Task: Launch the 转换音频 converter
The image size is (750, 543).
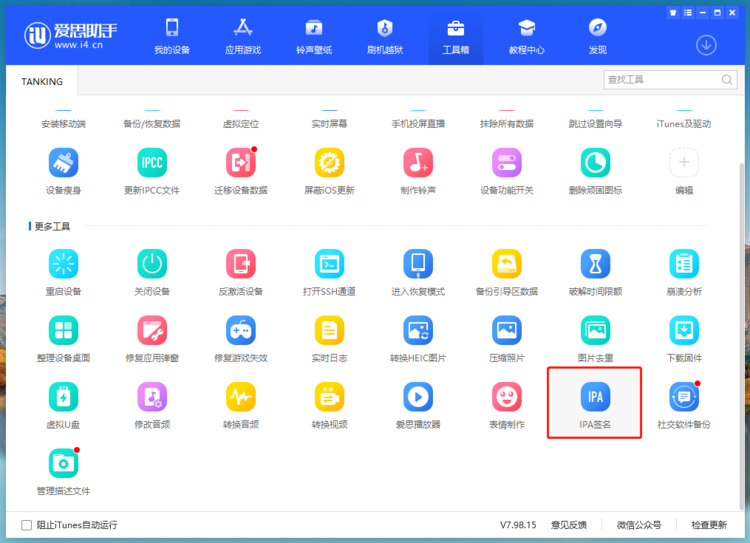Action: (241, 397)
